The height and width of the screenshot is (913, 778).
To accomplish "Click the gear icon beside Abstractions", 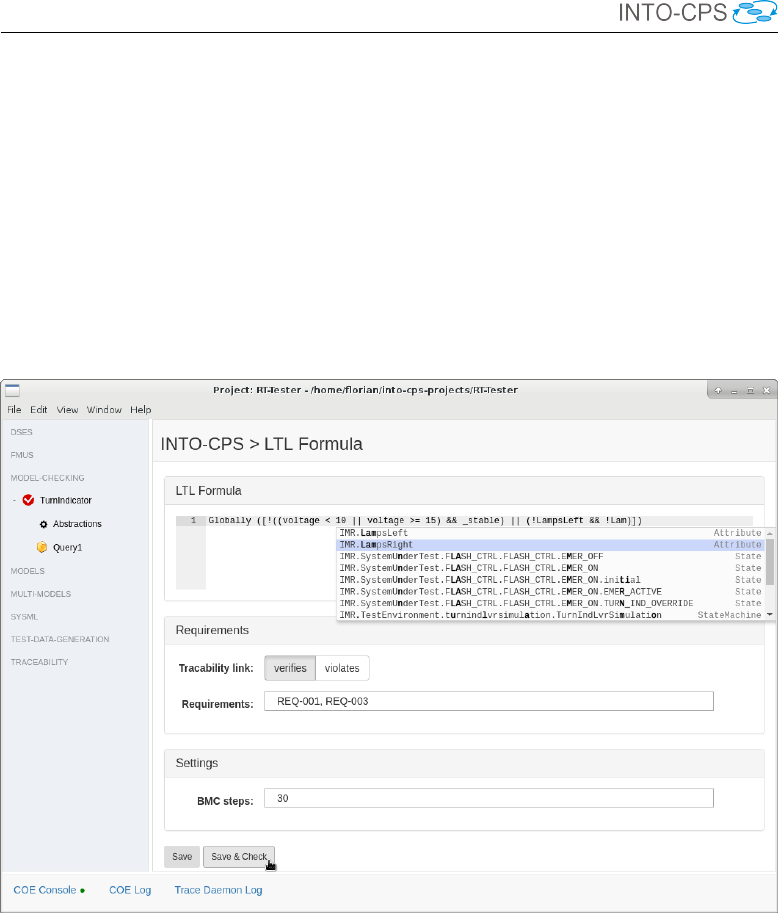I will point(43,524).
